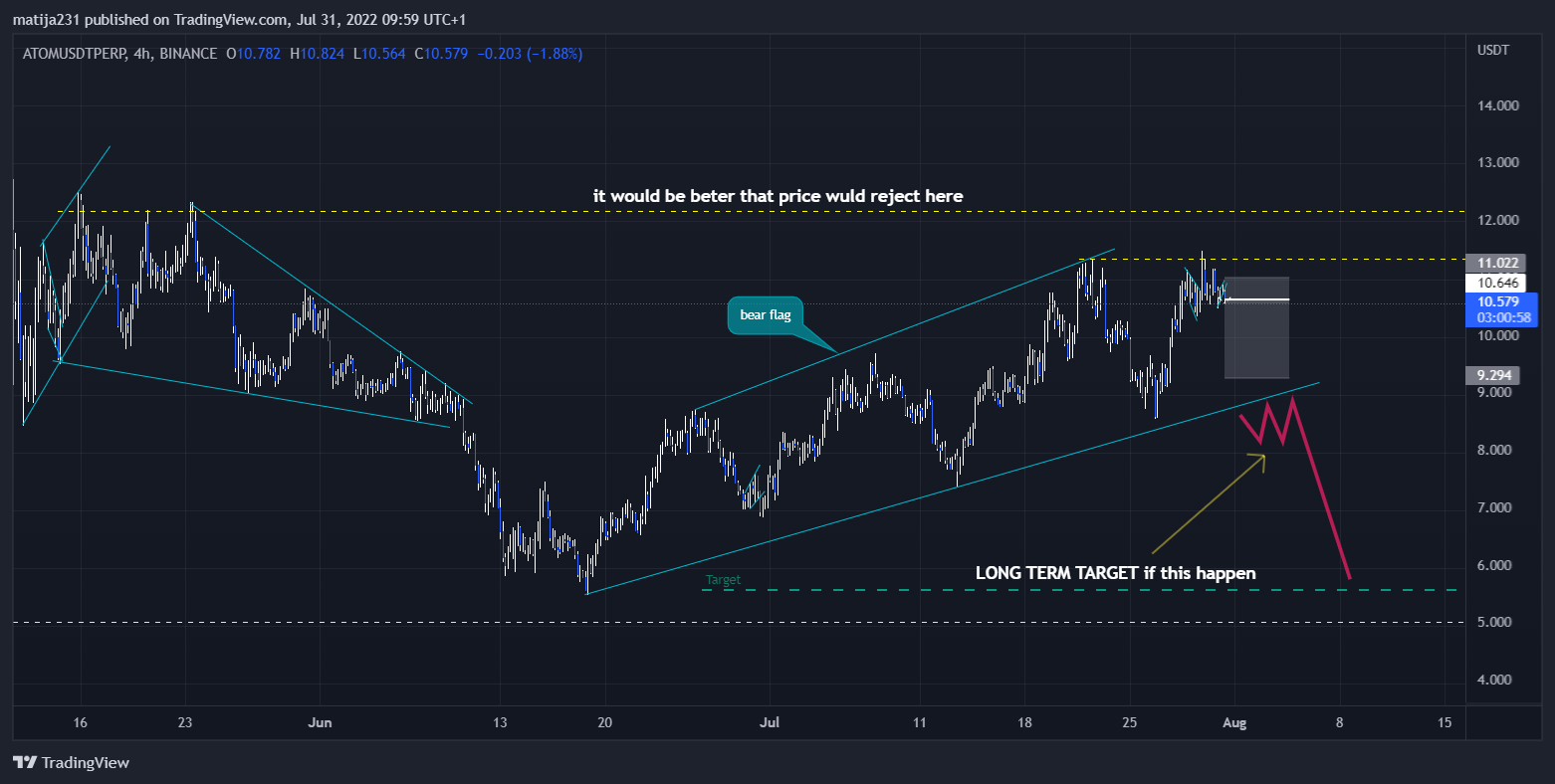Click the C10.579 close value in header
The image size is (1555, 784).
tap(441, 54)
